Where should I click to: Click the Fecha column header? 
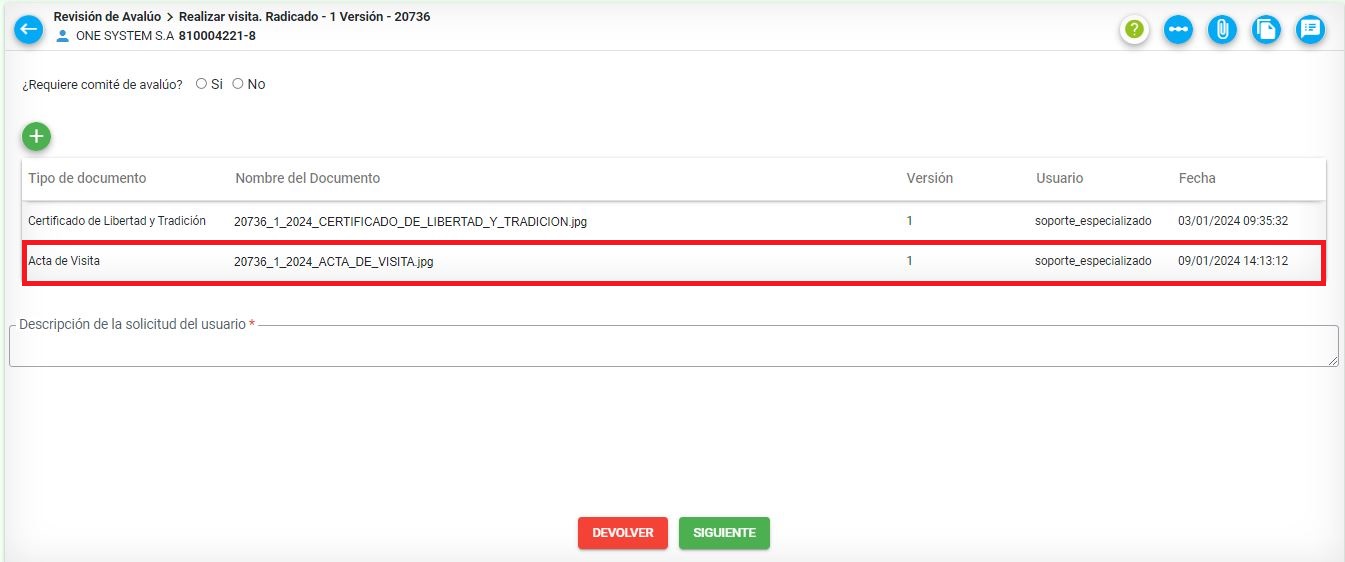pyautogui.click(x=1197, y=178)
